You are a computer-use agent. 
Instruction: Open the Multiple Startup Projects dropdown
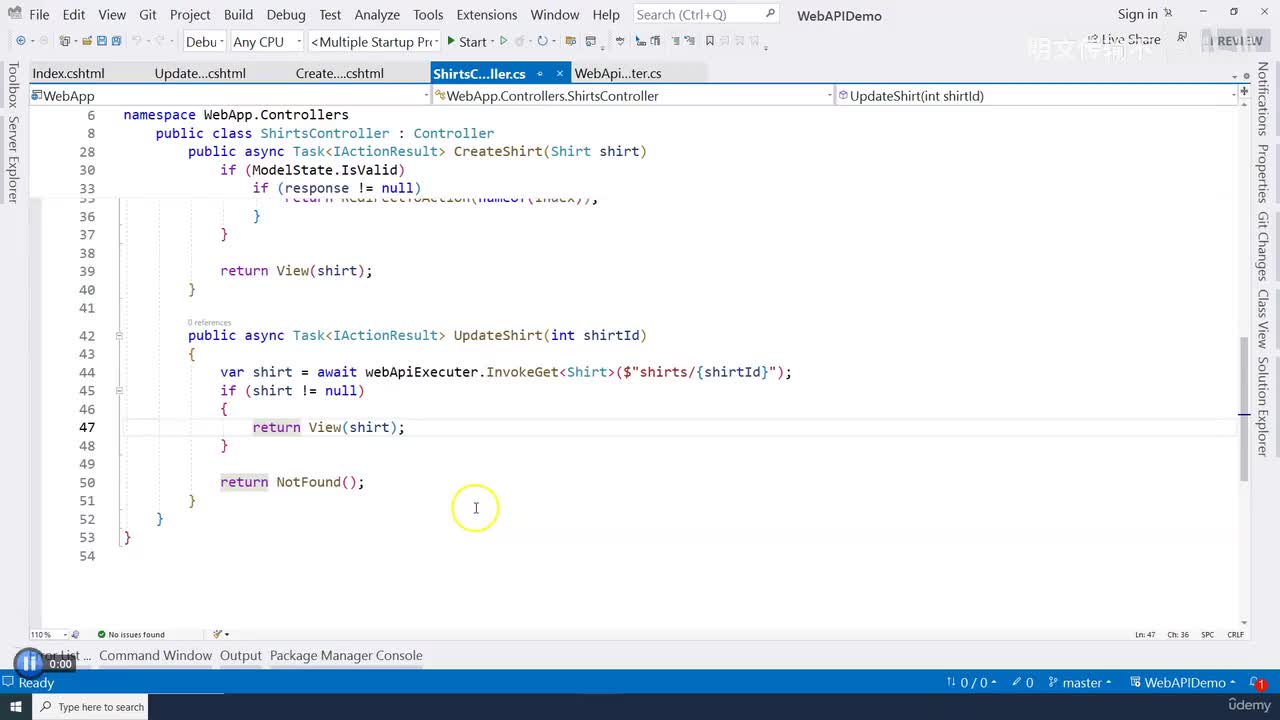click(375, 42)
